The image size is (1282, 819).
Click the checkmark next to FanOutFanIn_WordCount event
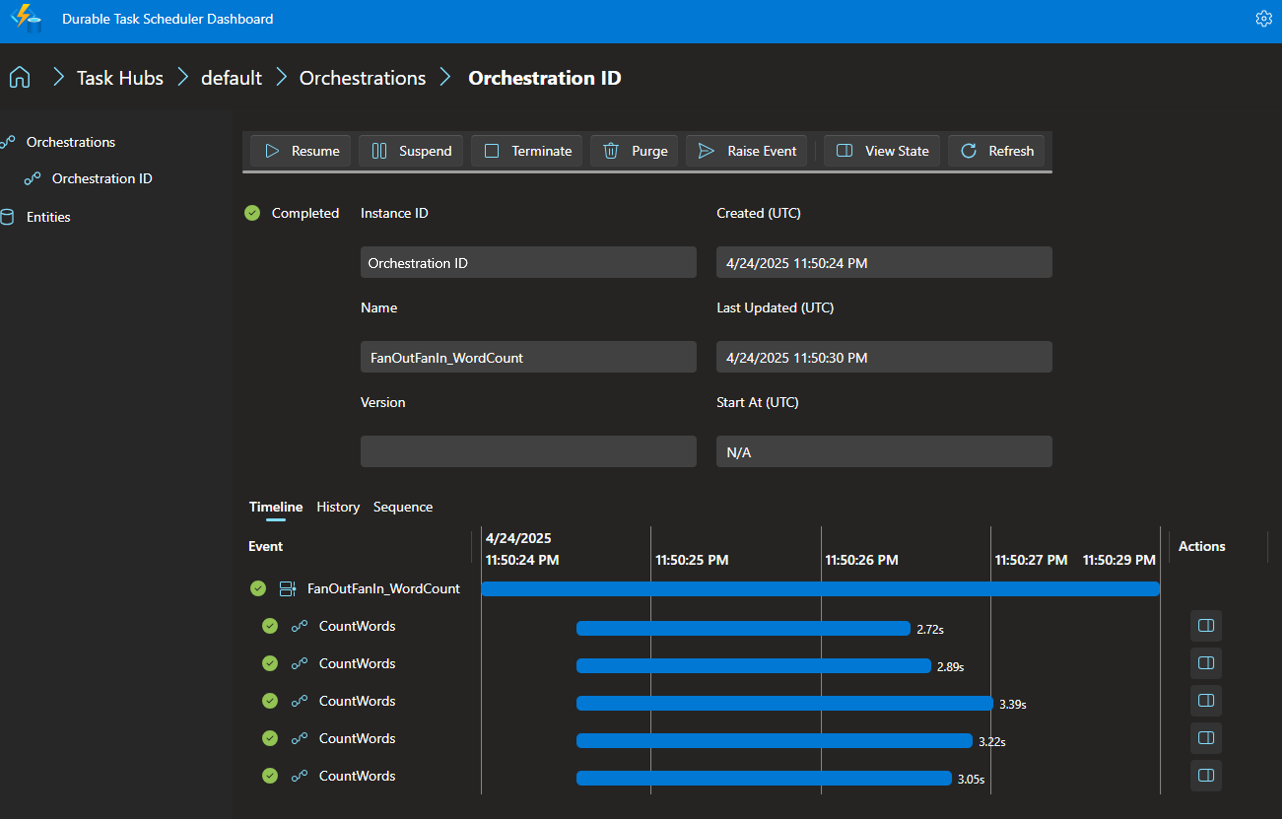click(x=258, y=588)
